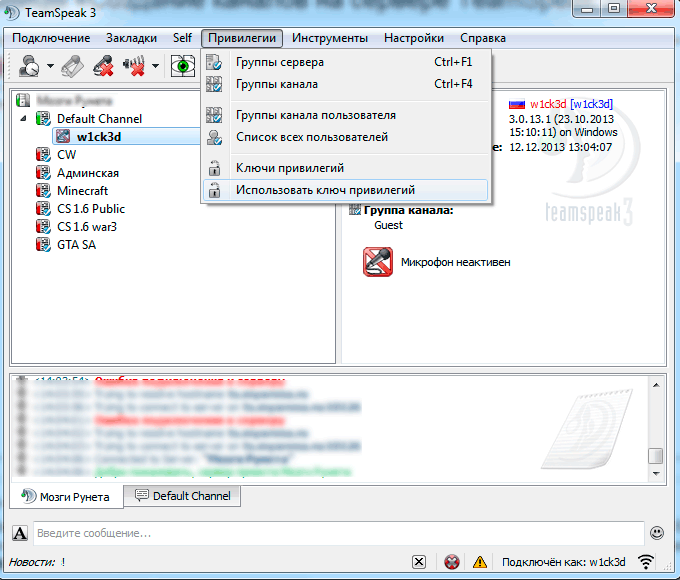Click the connection quality Wi-Fi icon
The height and width of the screenshot is (580, 680).
(646, 562)
